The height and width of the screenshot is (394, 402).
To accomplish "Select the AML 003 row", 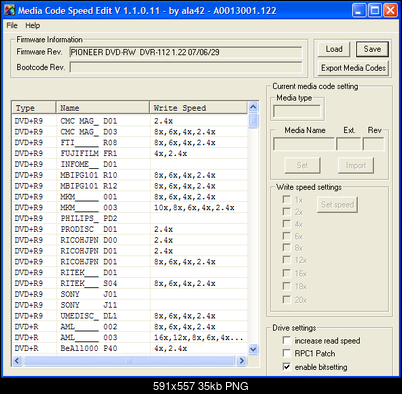I will tap(130, 338).
